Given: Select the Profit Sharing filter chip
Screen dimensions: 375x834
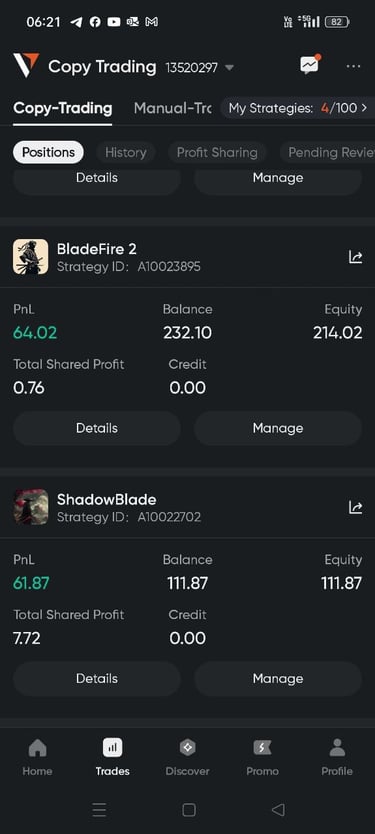Looking at the screenshot, I should [217, 153].
